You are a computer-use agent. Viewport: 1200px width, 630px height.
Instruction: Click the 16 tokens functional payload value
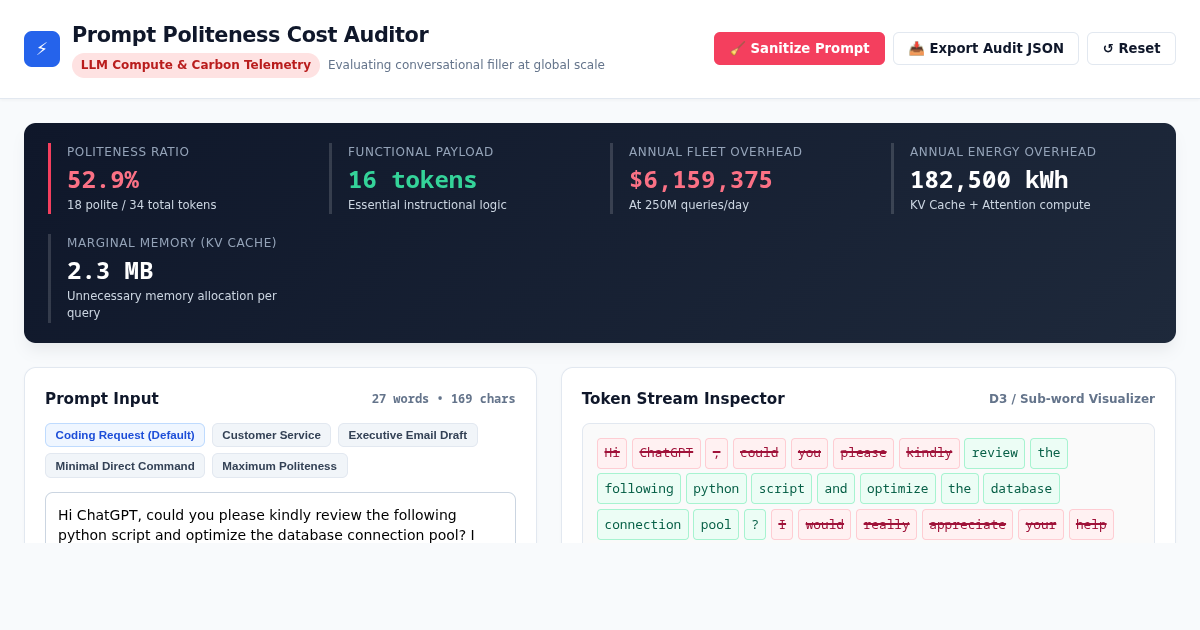(412, 180)
